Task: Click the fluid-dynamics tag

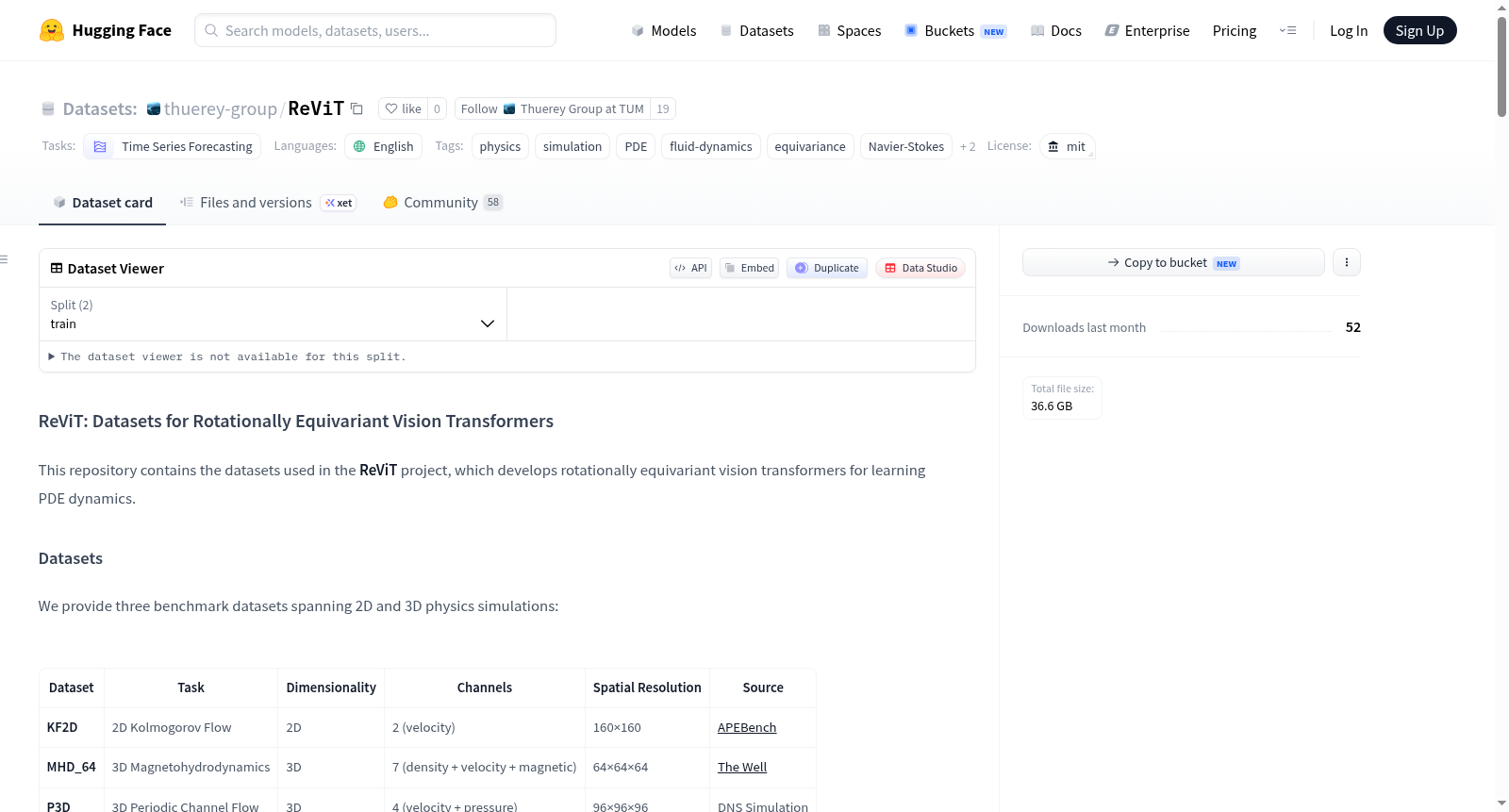Action: (711, 146)
